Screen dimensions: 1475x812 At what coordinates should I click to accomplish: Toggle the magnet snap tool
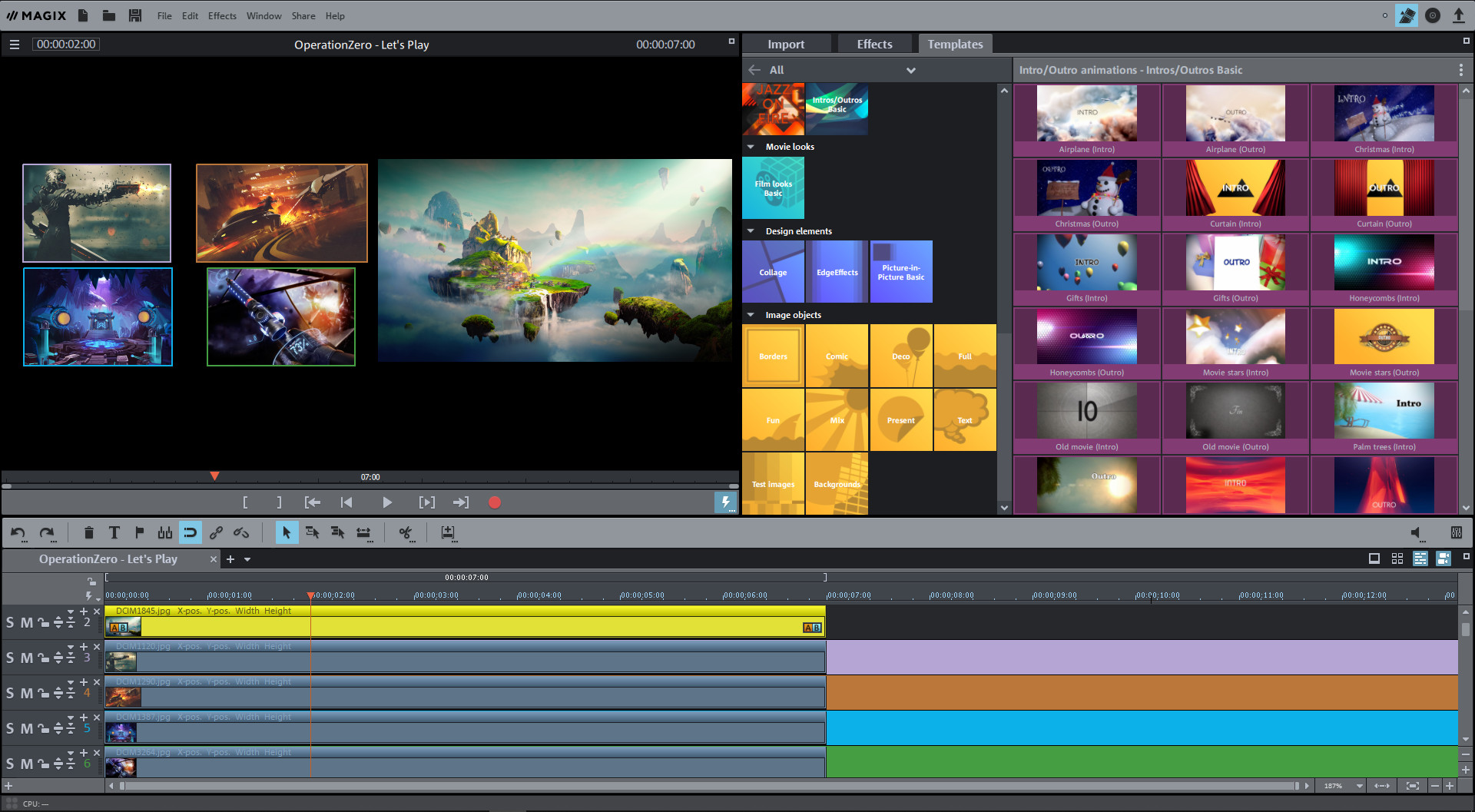pyautogui.click(x=191, y=532)
